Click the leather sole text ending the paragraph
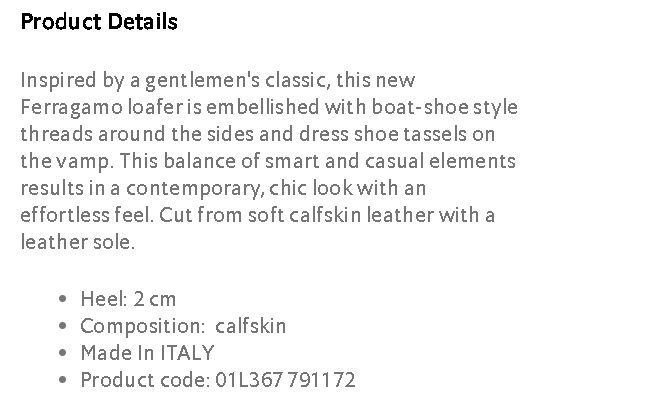The height and width of the screenshot is (412, 661). [x=76, y=242]
